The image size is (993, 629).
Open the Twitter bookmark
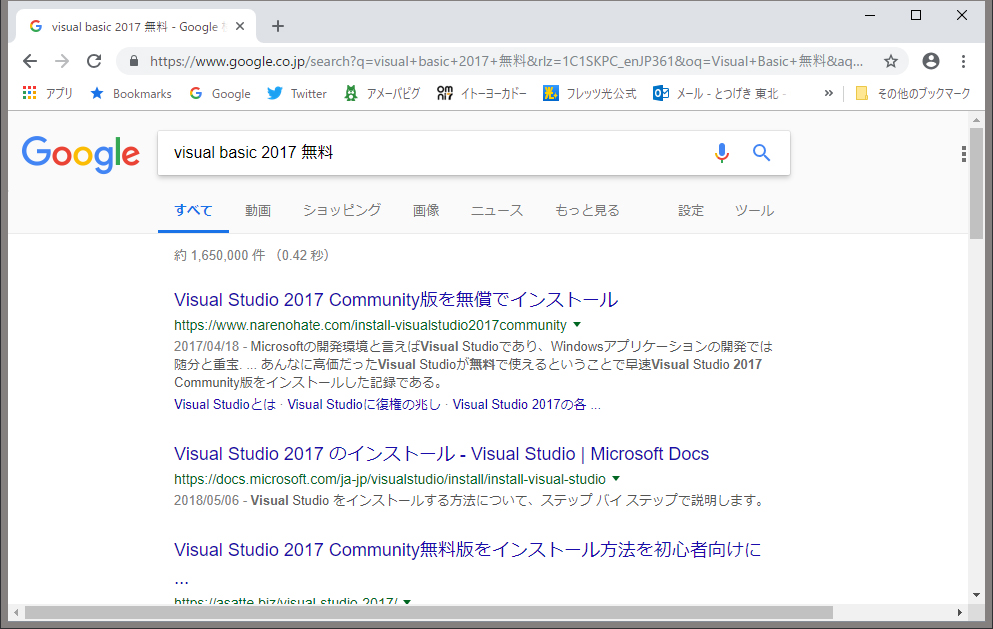click(296, 94)
